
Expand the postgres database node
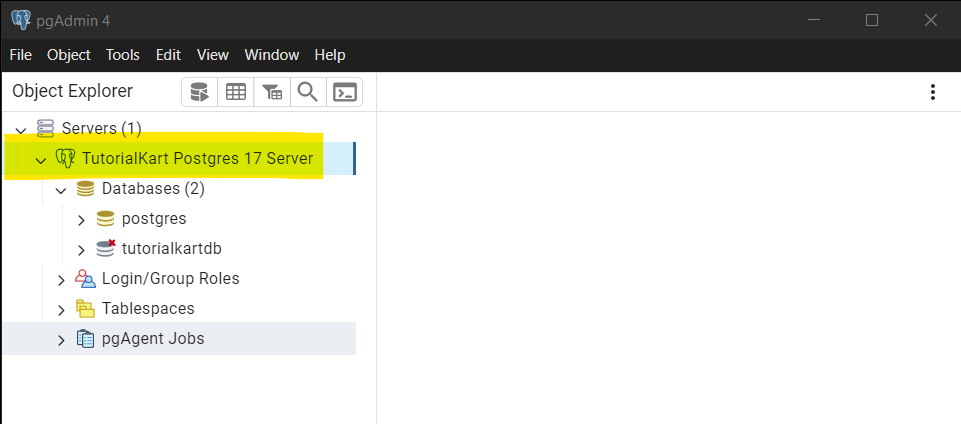pyautogui.click(x=81, y=220)
